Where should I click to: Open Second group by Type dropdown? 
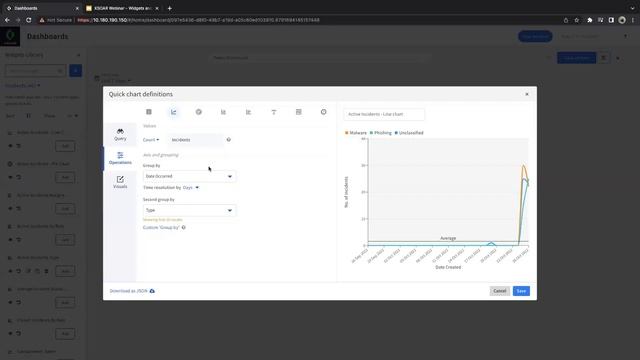tap(189, 210)
